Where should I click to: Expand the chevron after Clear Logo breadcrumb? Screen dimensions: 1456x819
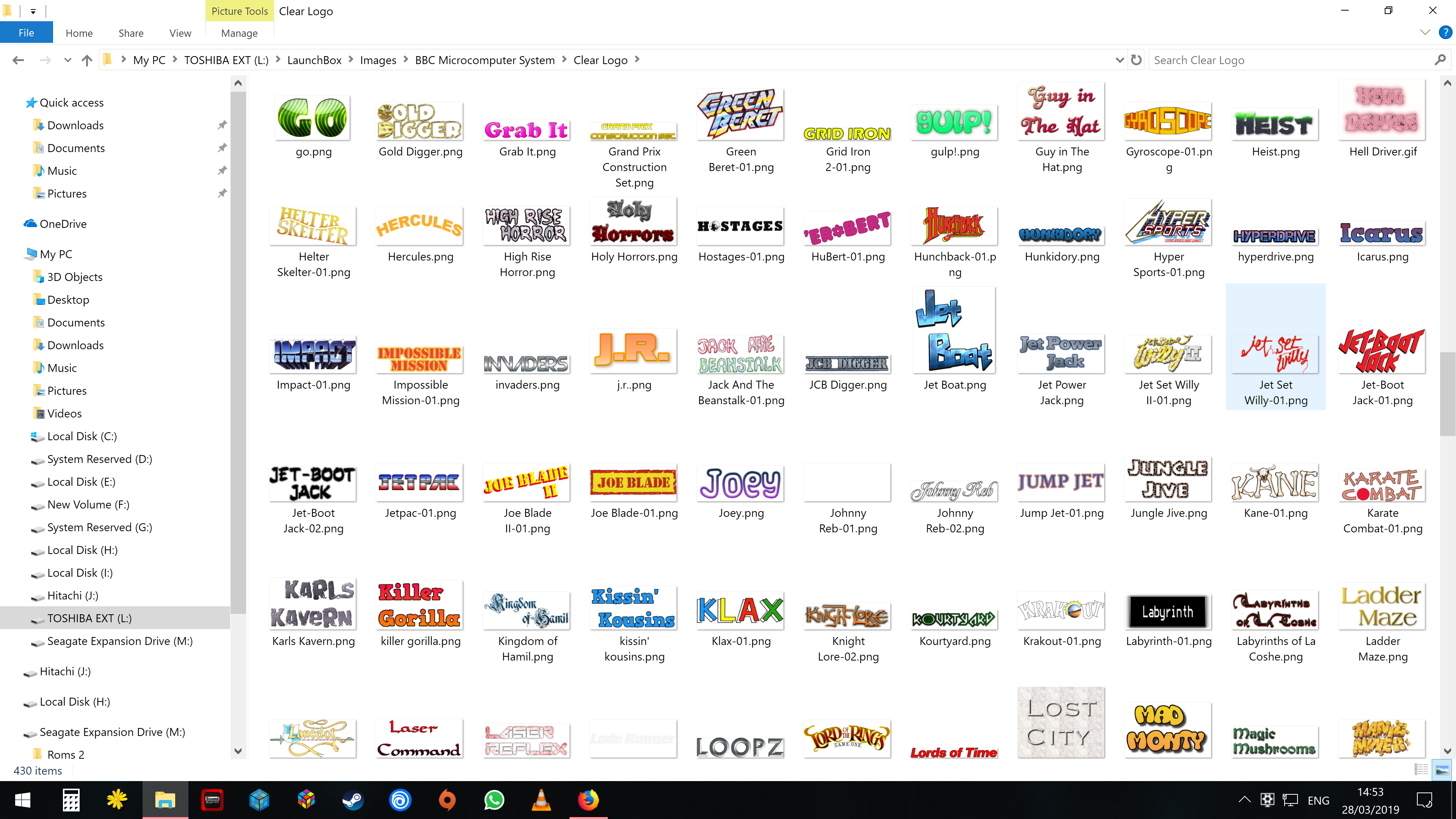tap(637, 60)
